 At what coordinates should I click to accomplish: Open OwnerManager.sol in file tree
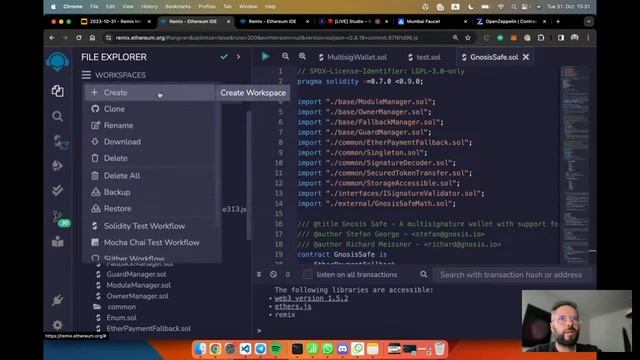tap(137, 296)
